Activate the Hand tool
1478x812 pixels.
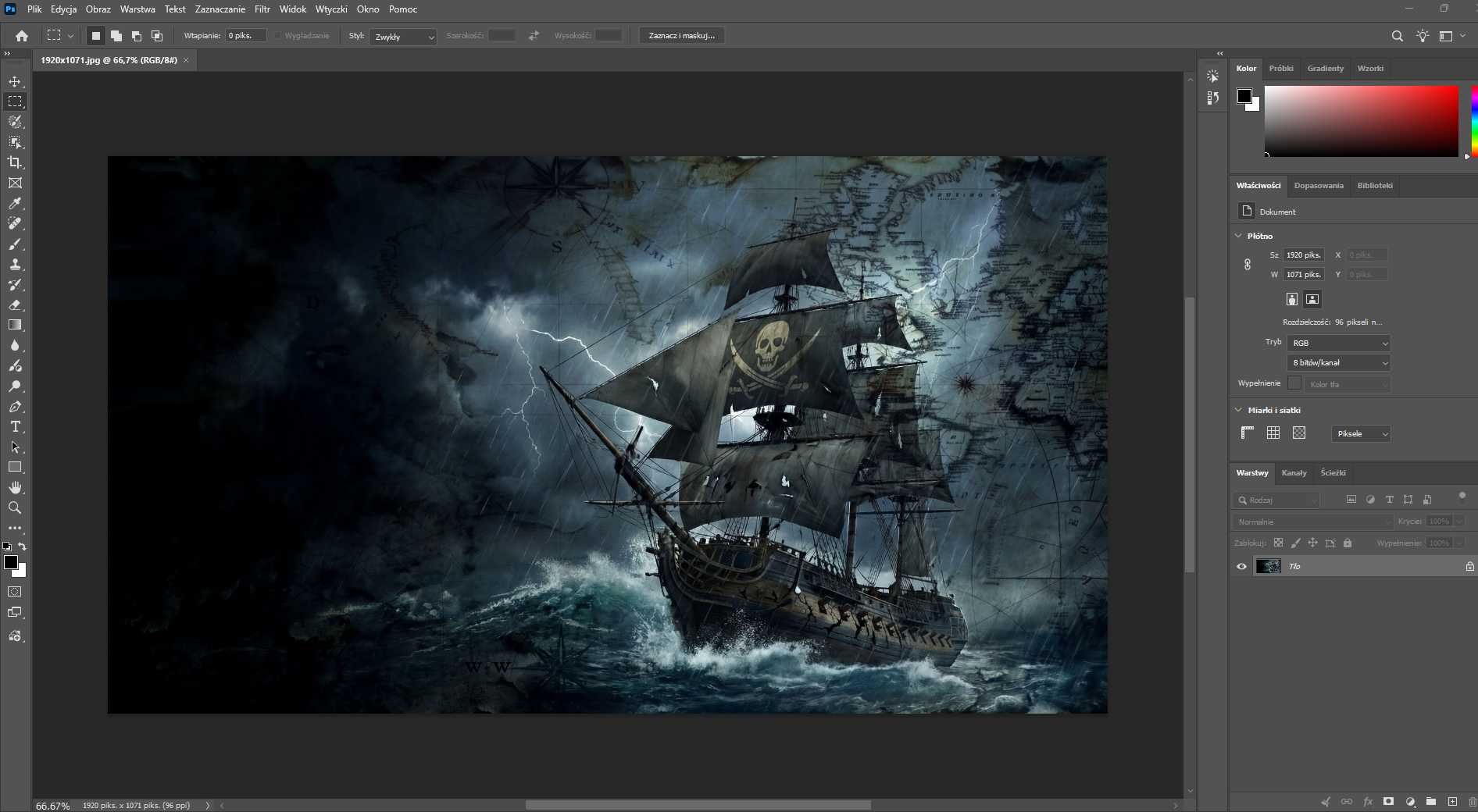[15, 487]
